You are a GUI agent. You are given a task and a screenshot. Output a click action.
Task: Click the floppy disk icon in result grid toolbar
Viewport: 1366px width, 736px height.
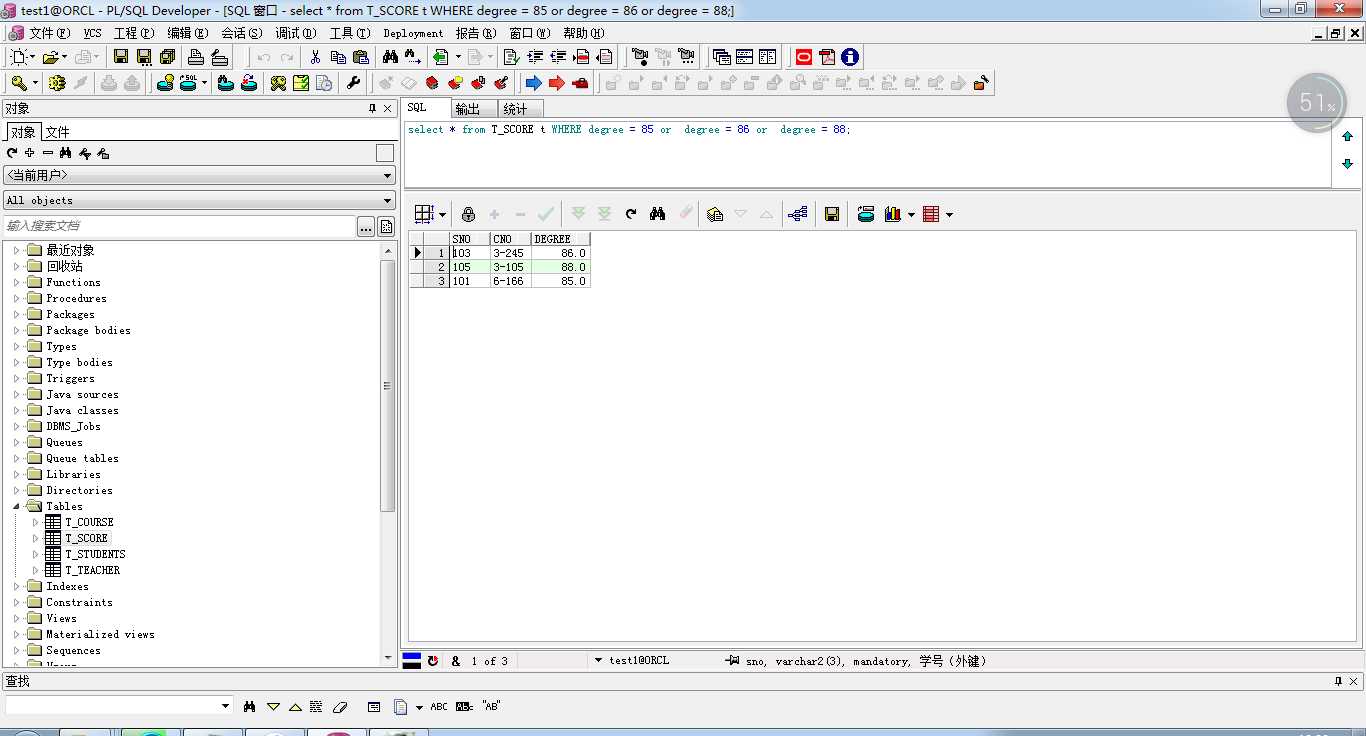tap(831, 214)
